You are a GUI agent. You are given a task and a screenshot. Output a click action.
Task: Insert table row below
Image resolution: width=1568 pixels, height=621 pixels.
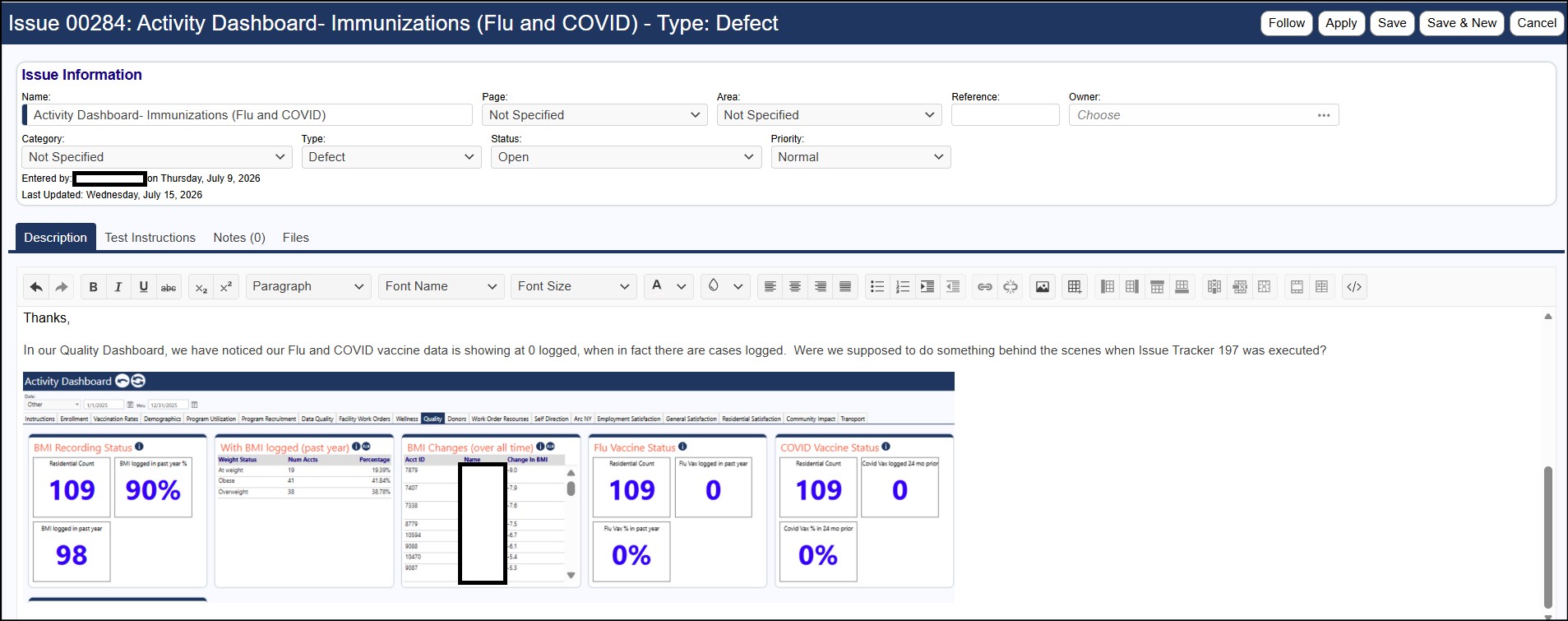tap(1182, 287)
